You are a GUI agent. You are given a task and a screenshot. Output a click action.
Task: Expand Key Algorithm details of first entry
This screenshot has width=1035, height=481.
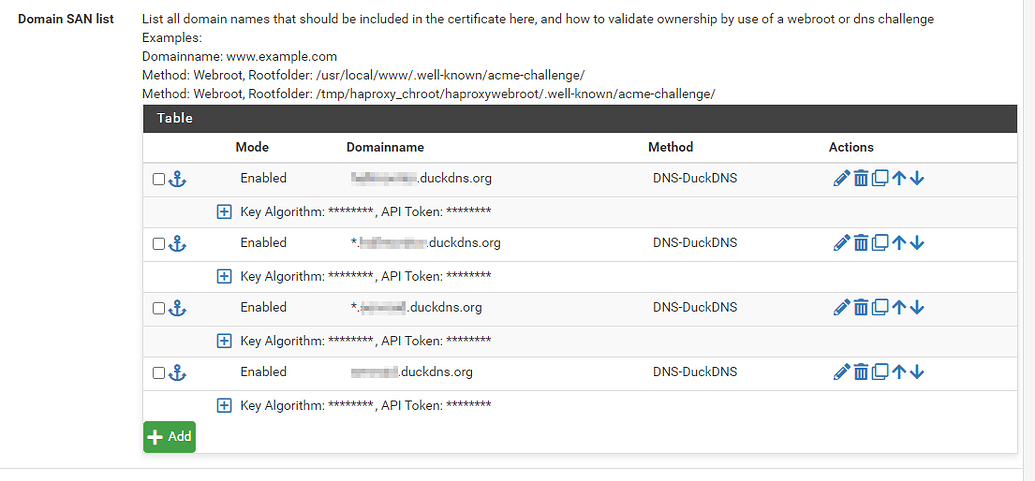click(x=224, y=212)
